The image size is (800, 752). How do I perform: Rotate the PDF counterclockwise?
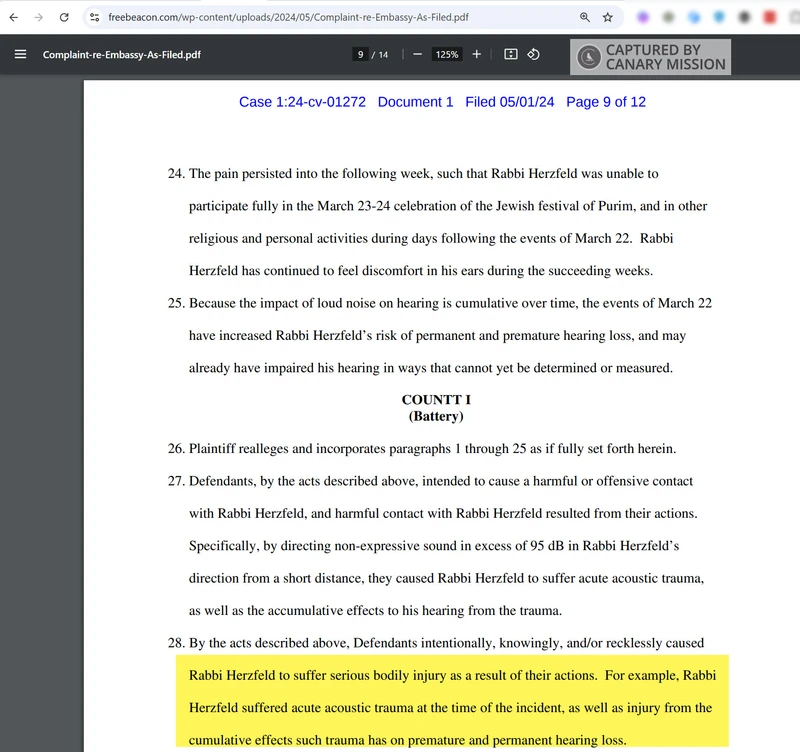(534, 54)
